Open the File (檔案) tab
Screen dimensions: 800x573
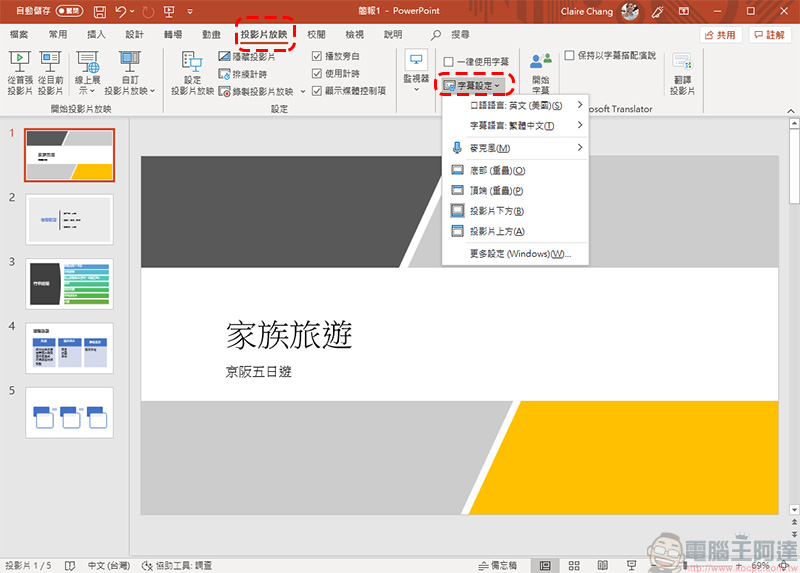(19, 35)
